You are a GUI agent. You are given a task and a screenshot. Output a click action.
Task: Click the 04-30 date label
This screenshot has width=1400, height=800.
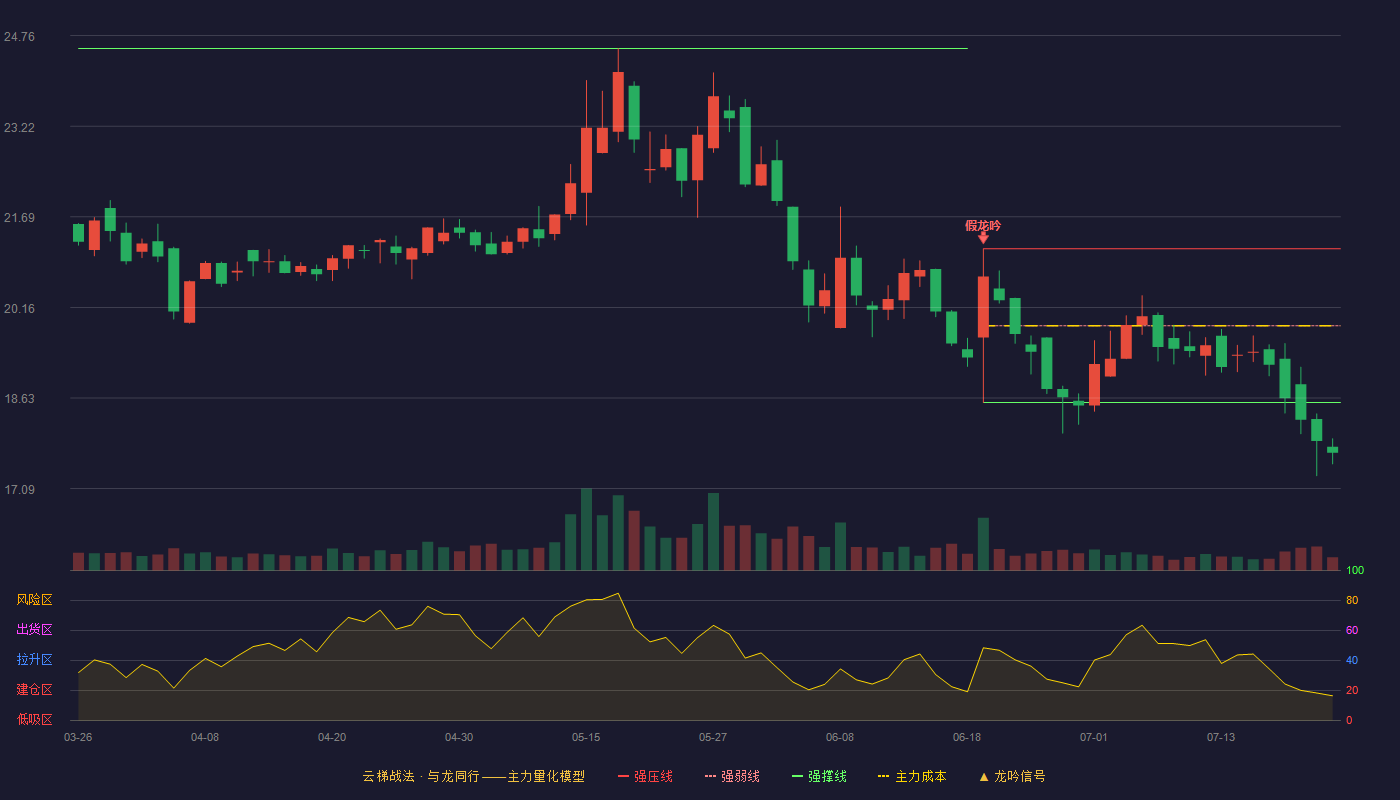459,737
